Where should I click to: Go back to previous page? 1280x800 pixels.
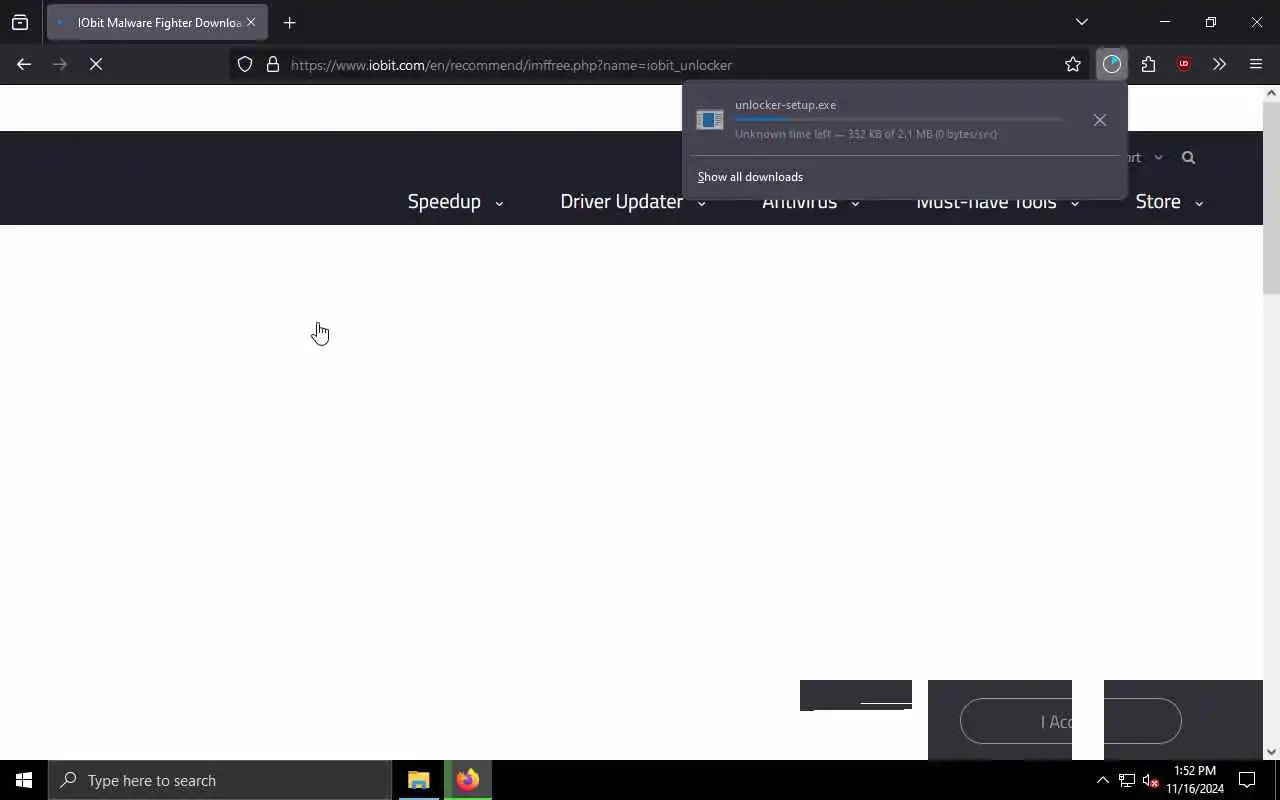pos(24,64)
